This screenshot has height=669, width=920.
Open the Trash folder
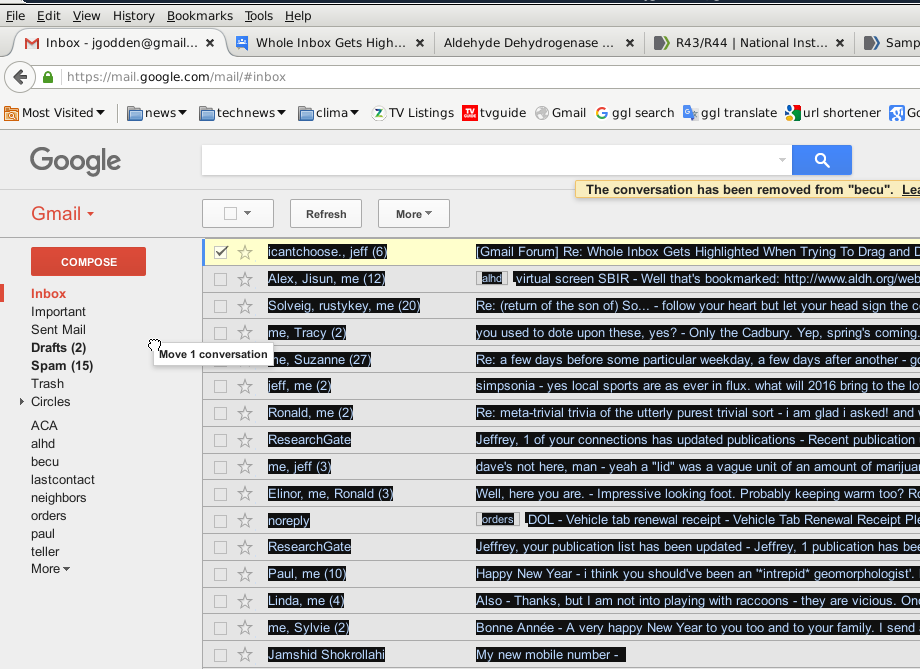click(x=48, y=384)
